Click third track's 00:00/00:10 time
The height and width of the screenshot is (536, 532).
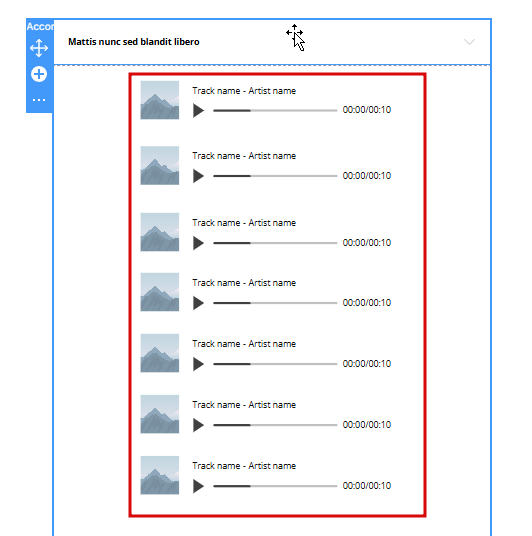(x=367, y=243)
